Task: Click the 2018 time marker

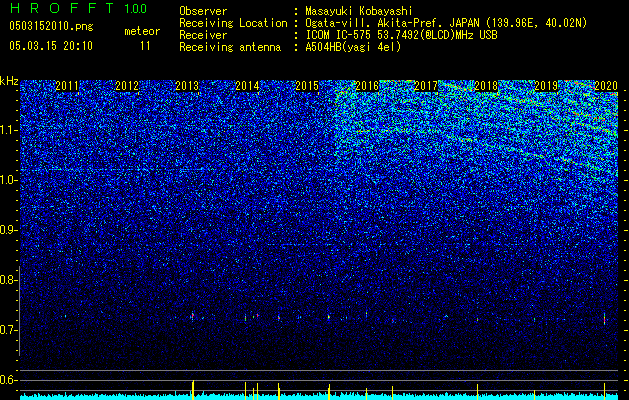Action: [x=486, y=86]
